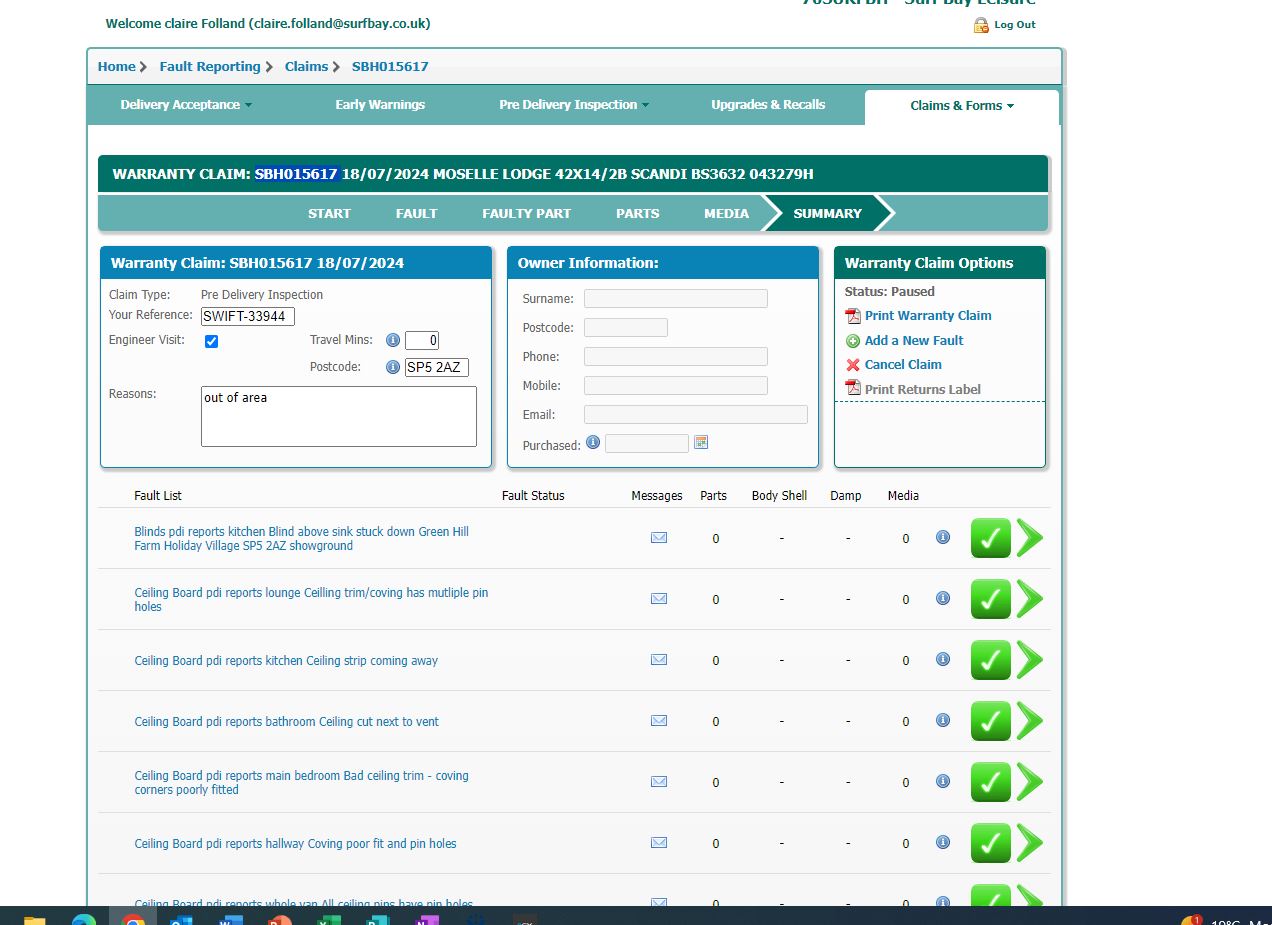This screenshot has height=925, width=1272.
Task: Expand the Pre Delivery Inspection menu
Action: (574, 105)
